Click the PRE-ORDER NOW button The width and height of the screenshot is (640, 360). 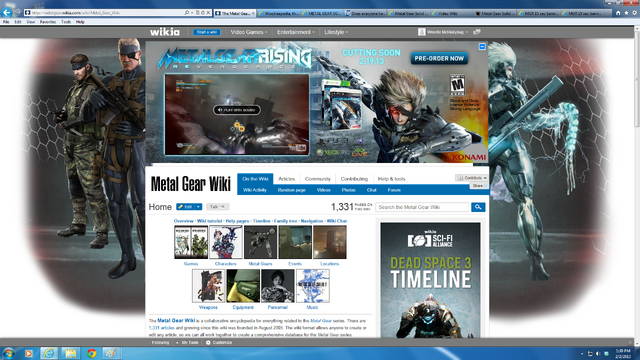click(439, 58)
